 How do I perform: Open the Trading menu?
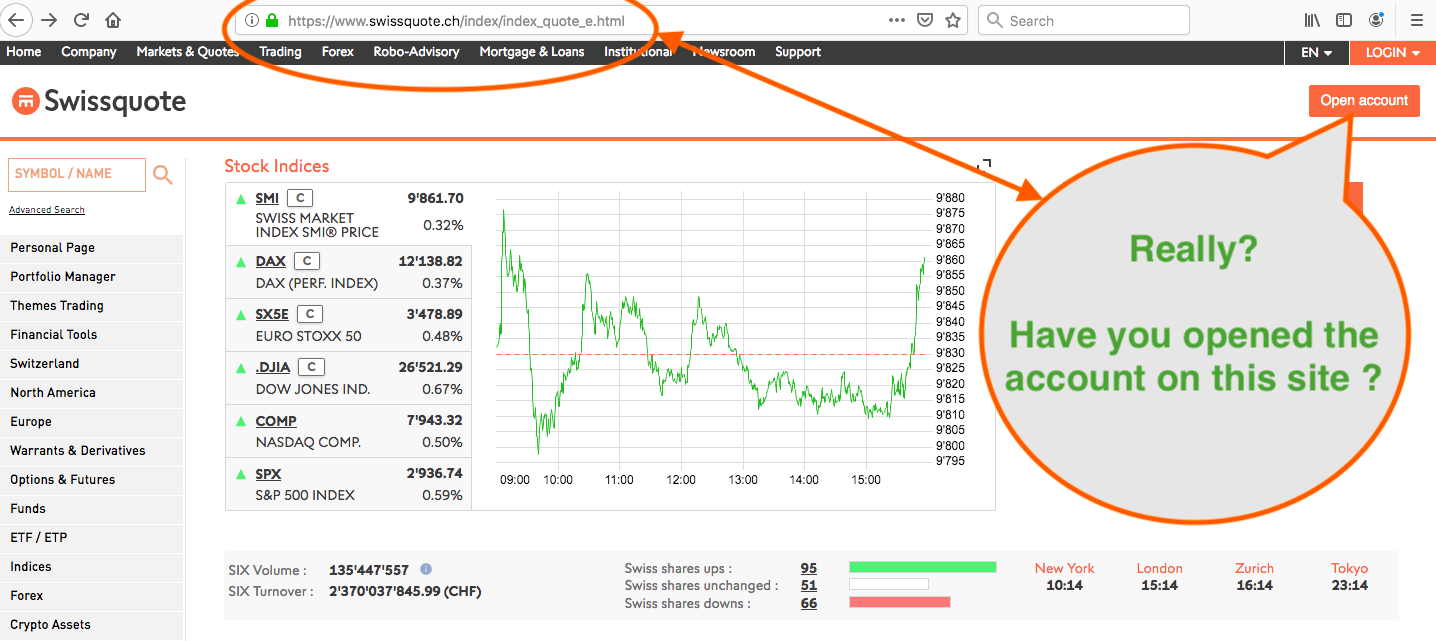tap(280, 52)
